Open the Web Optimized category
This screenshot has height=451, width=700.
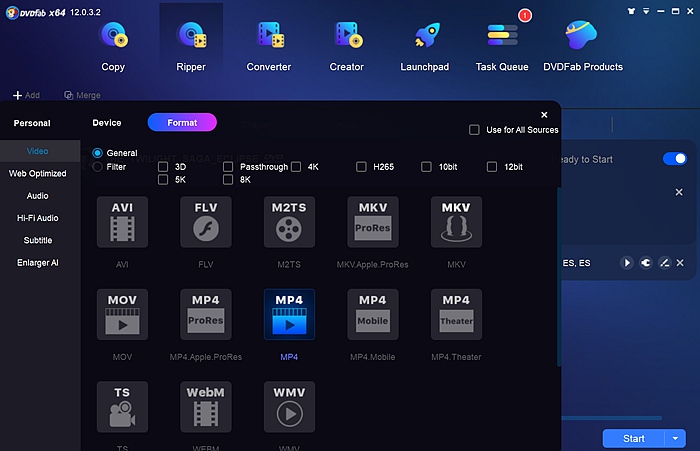[38, 173]
